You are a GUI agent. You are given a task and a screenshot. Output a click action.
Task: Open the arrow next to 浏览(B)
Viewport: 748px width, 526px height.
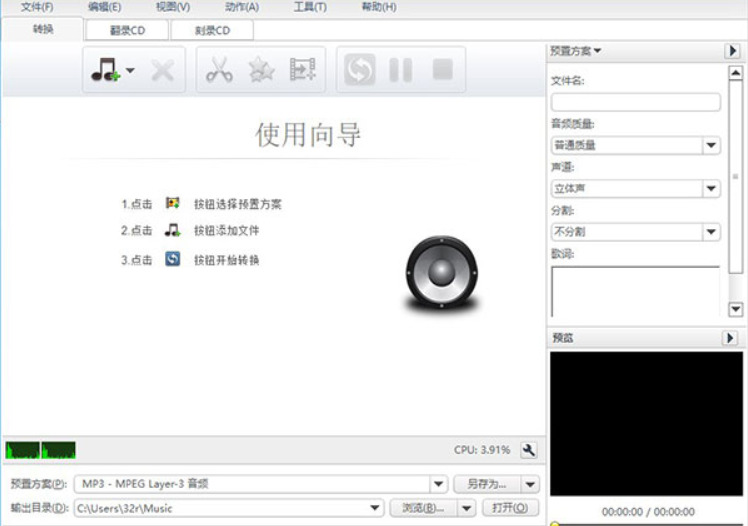467,508
